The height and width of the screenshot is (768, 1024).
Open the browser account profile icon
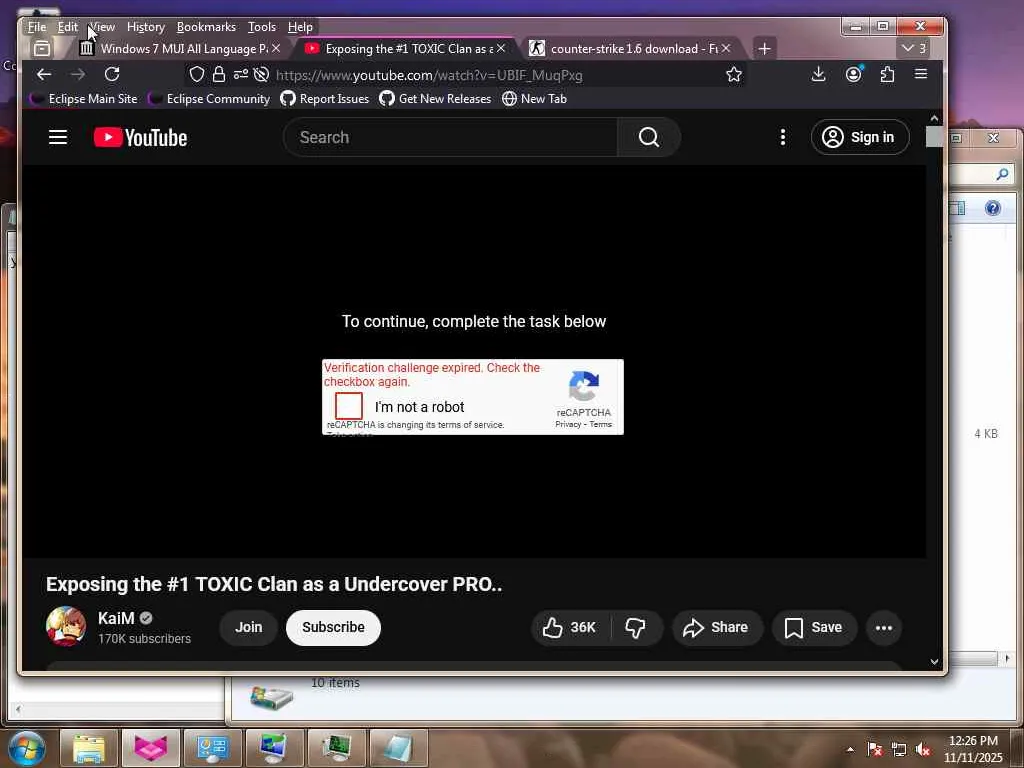coord(853,74)
